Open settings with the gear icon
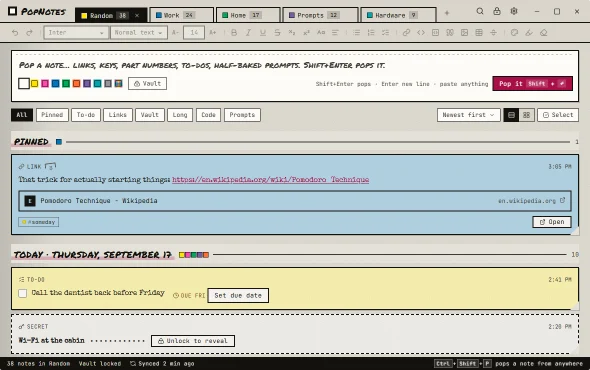The image size is (590, 370). (x=514, y=11)
